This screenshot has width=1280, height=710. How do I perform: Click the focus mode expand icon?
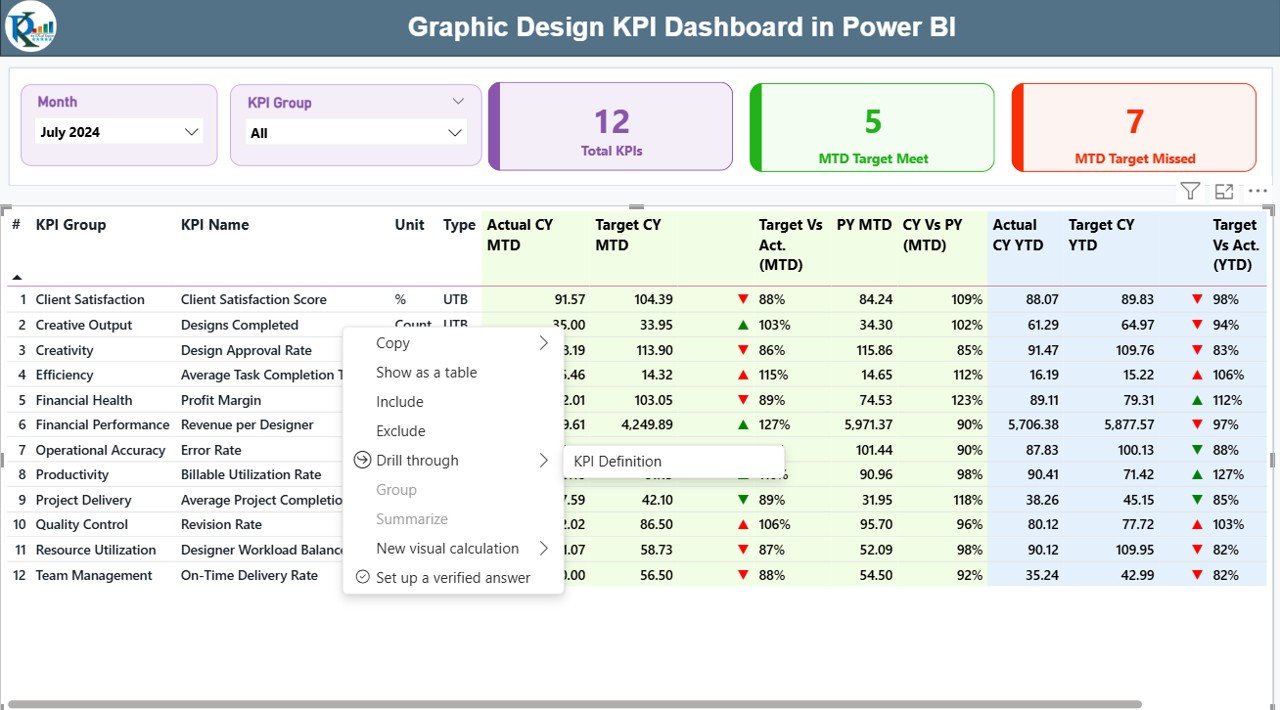tap(1224, 190)
